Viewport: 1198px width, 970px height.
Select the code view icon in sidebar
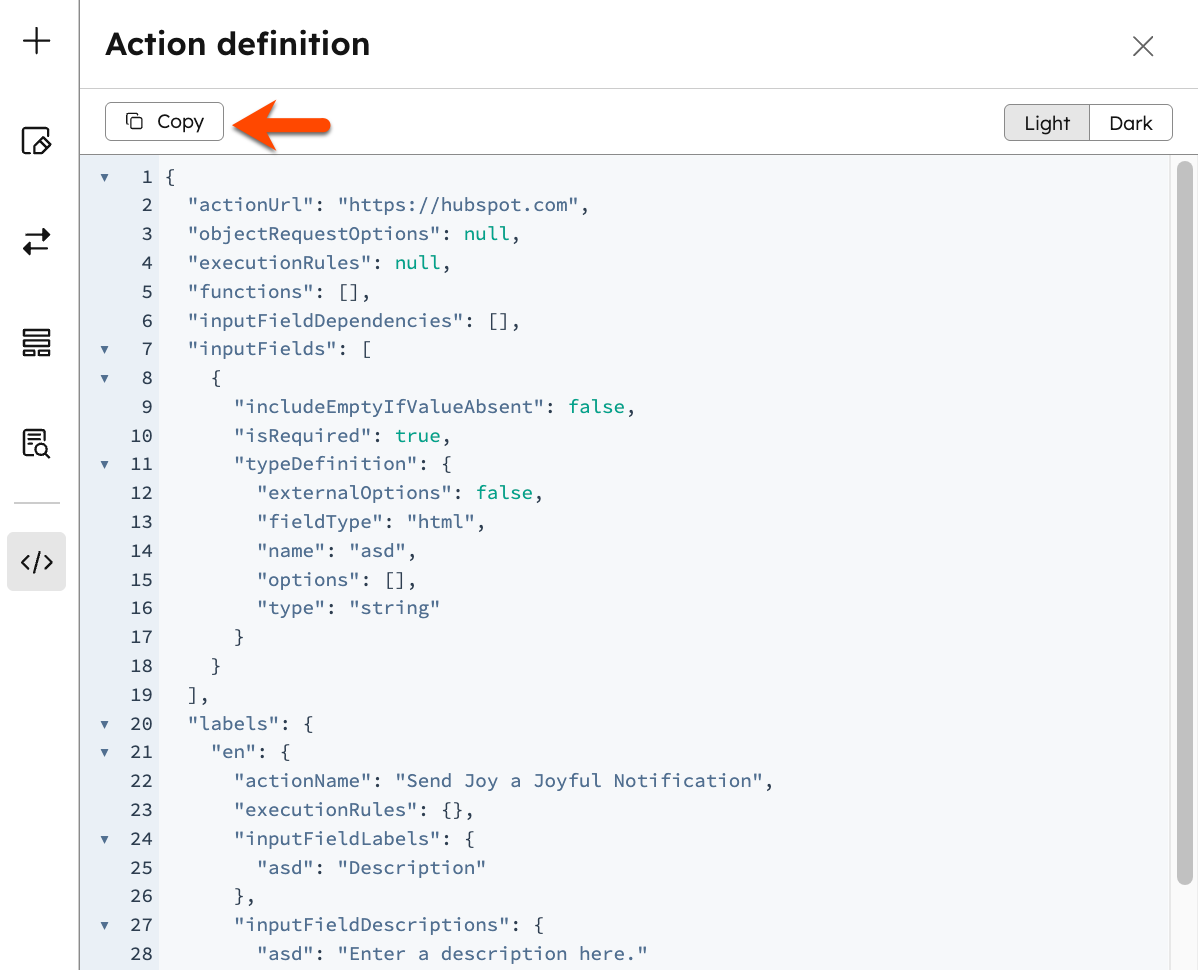click(37, 561)
